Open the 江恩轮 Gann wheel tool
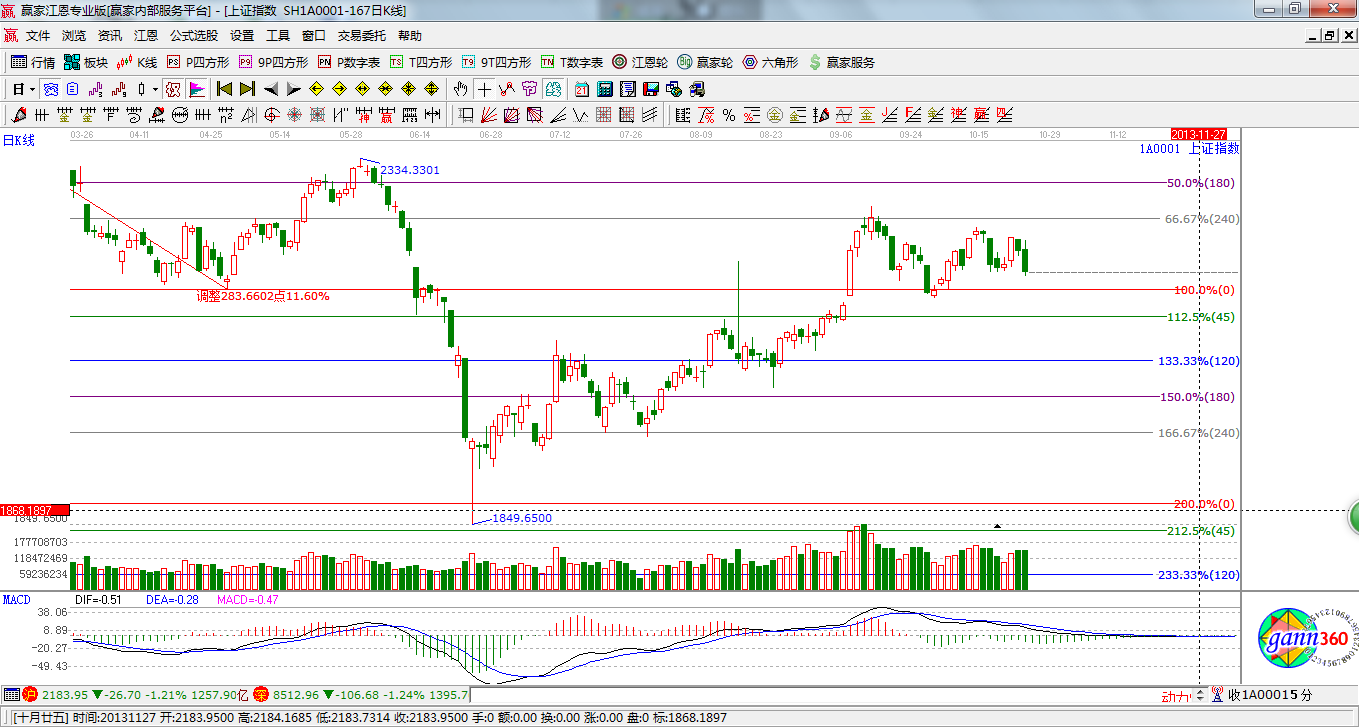This screenshot has height=727, width=1359. coord(640,62)
